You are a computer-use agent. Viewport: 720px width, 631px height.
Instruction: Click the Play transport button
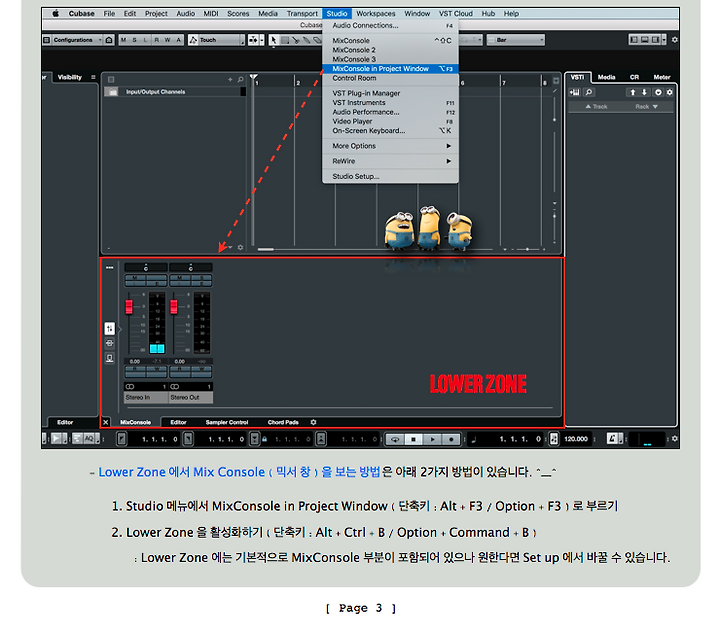click(432, 439)
